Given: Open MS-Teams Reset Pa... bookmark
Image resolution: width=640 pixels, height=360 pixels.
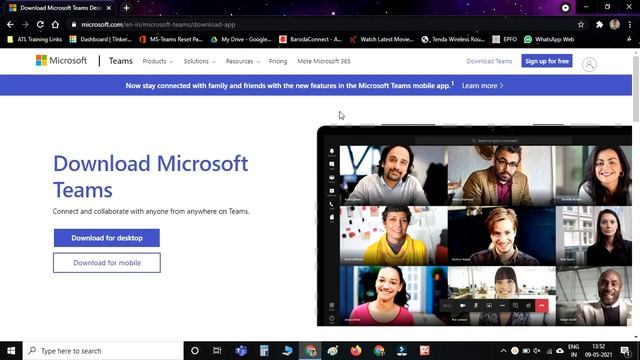Looking at the screenshot, I should click(171, 39).
